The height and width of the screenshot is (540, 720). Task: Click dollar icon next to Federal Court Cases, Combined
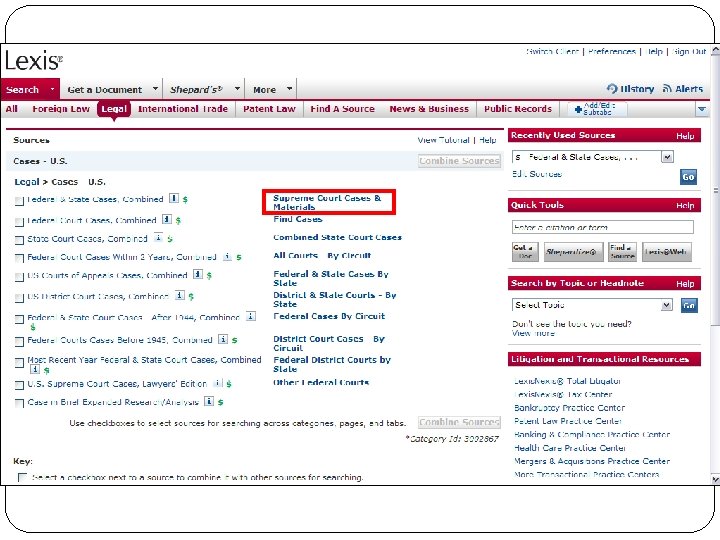pyautogui.click(x=178, y=220)
